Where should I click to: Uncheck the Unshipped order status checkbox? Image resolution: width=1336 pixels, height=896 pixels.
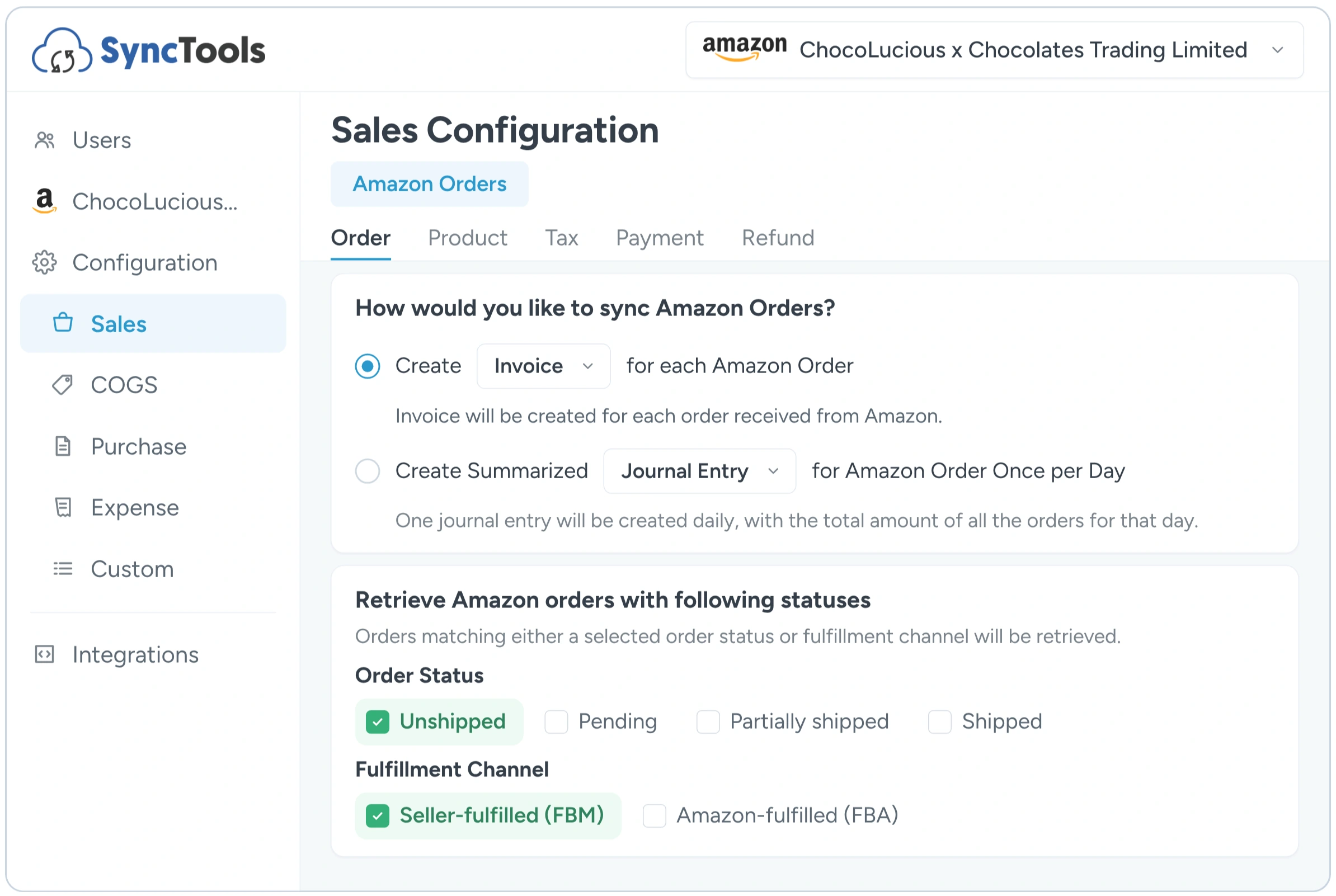tap(378, 722)
